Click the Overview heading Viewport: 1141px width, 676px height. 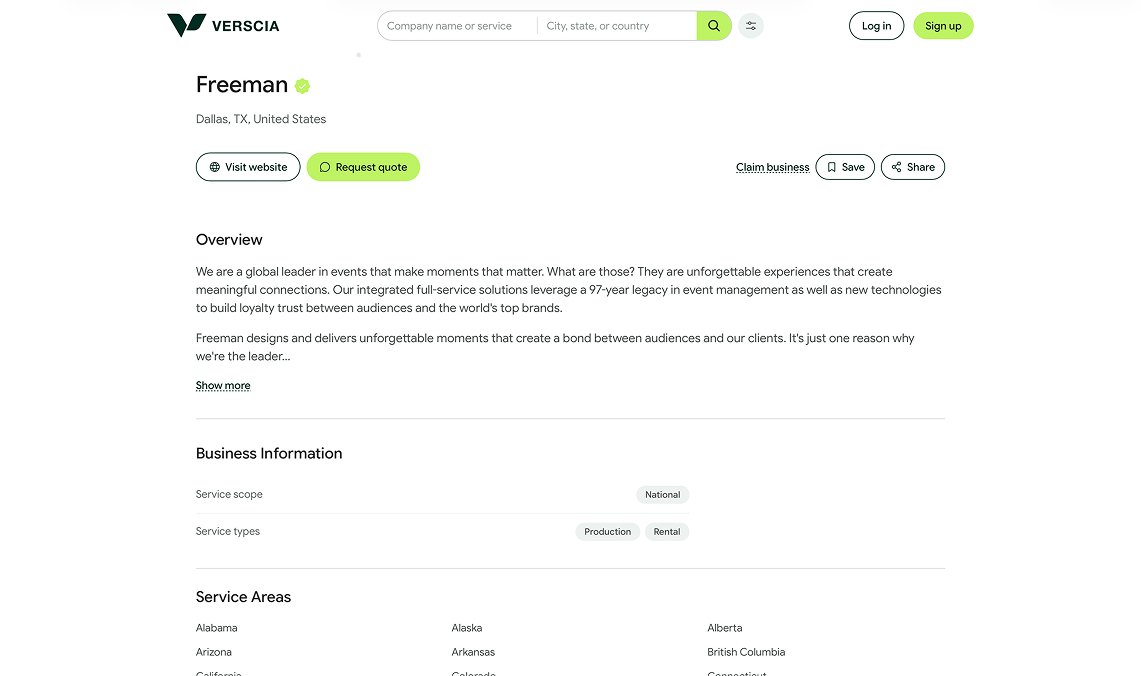pos(229,239)
